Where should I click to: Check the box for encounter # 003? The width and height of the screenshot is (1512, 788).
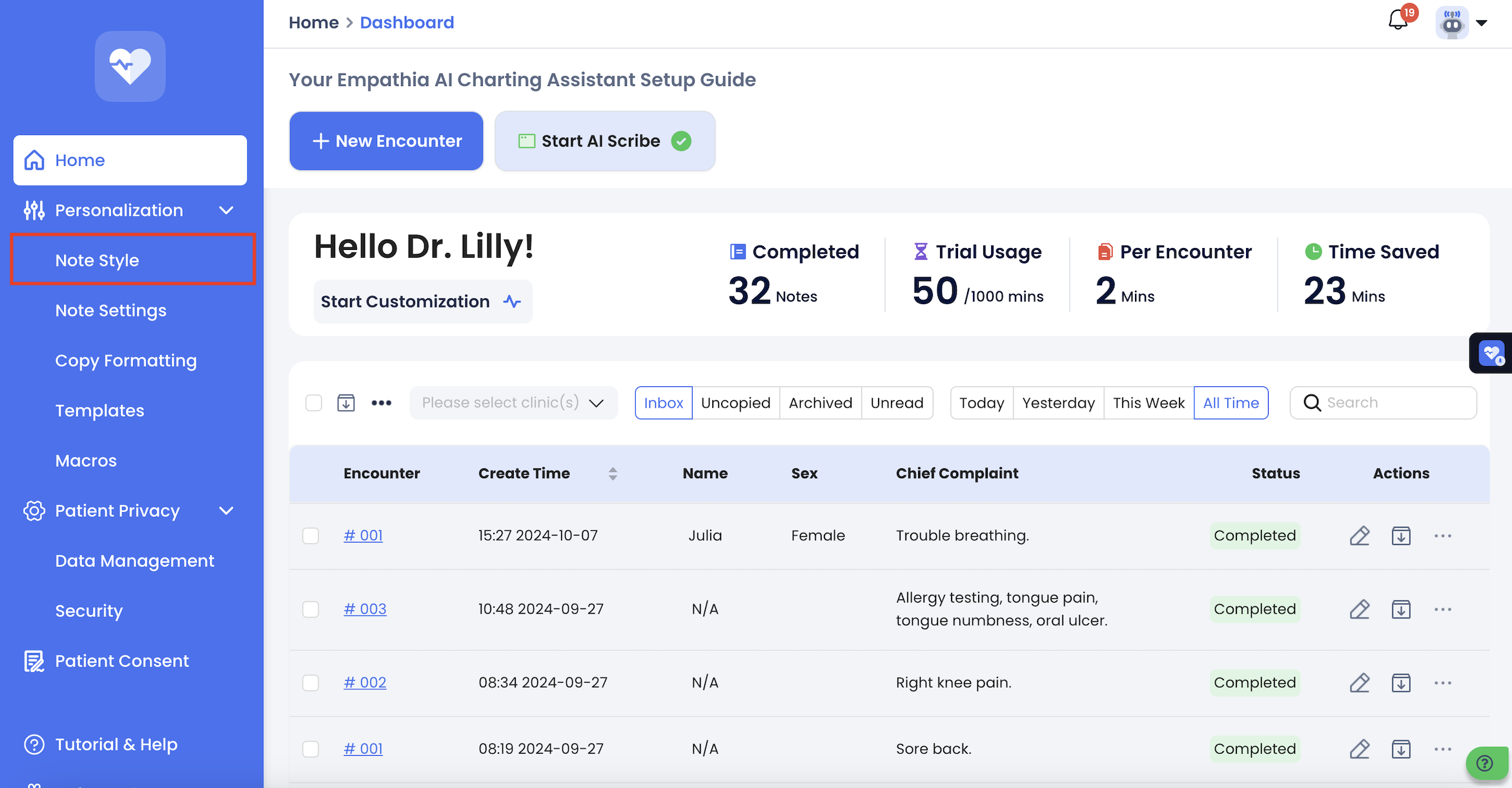coord(311,609)
